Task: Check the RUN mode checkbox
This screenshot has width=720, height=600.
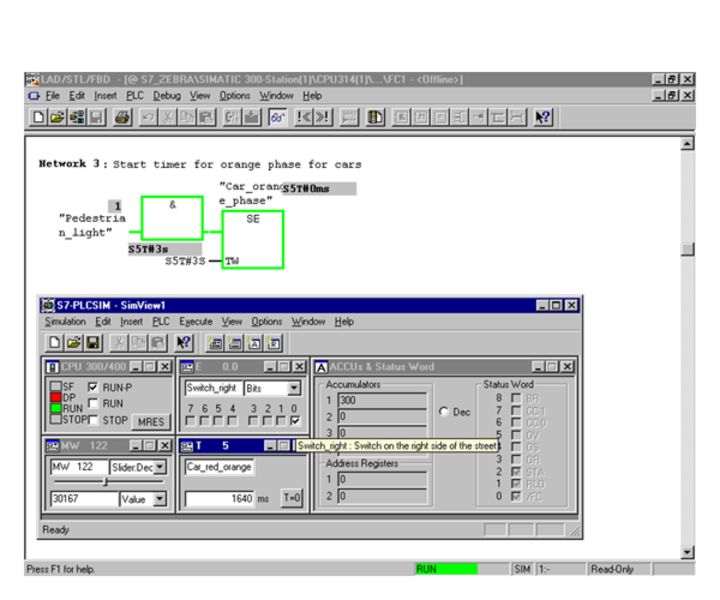Action: point(93,404)
